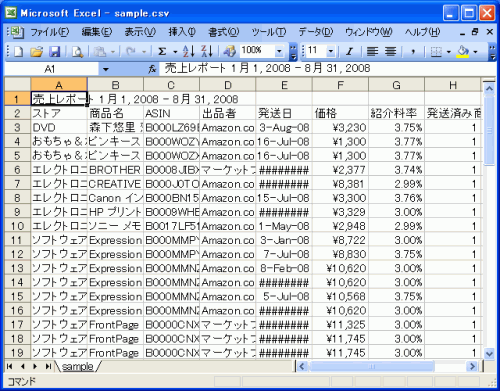This screenshot has width=500, height=391.
Task: Go to the last sheet tab arrow
Action: coord(48,366)
